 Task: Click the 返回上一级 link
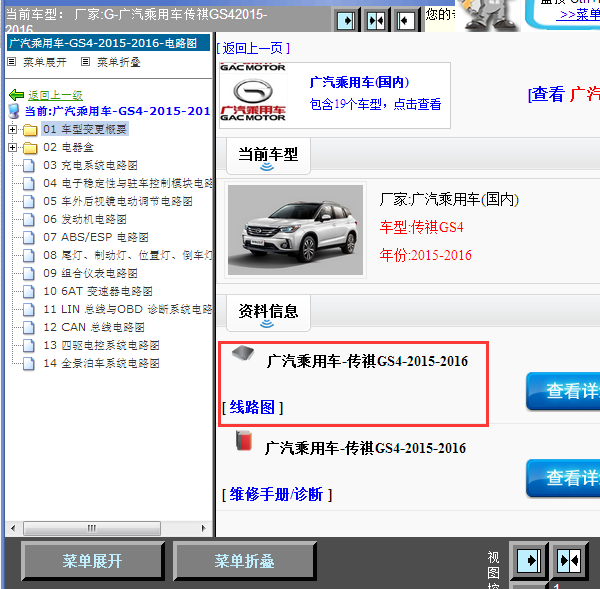[x=55, y=95]
